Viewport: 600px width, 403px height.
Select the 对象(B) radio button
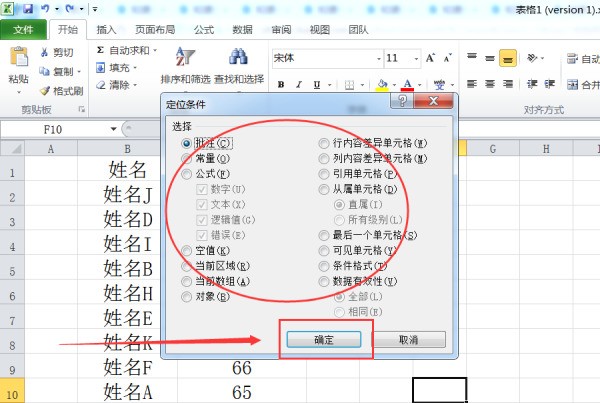pyautogui.click(x=186, y=297)
